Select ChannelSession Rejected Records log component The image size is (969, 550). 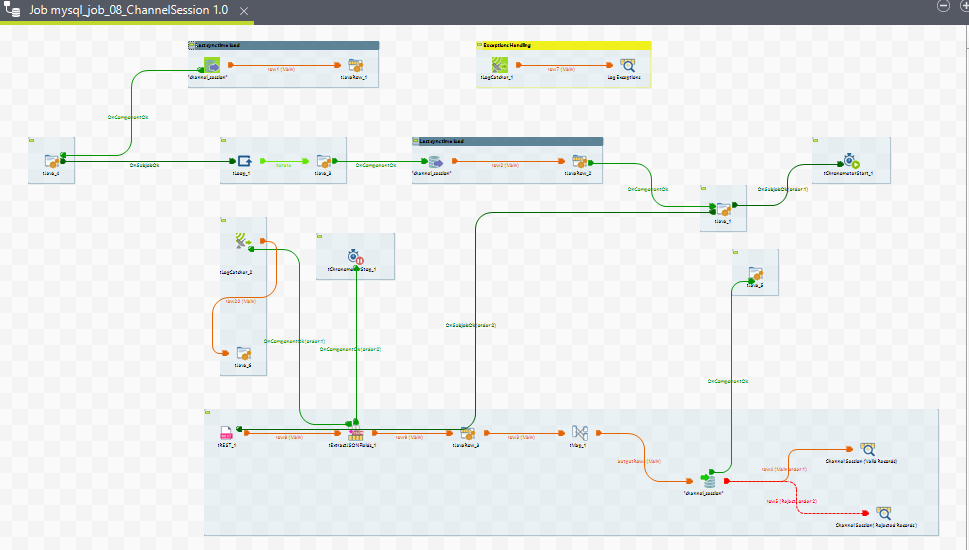pyautogui.click(x=883, y=512)
